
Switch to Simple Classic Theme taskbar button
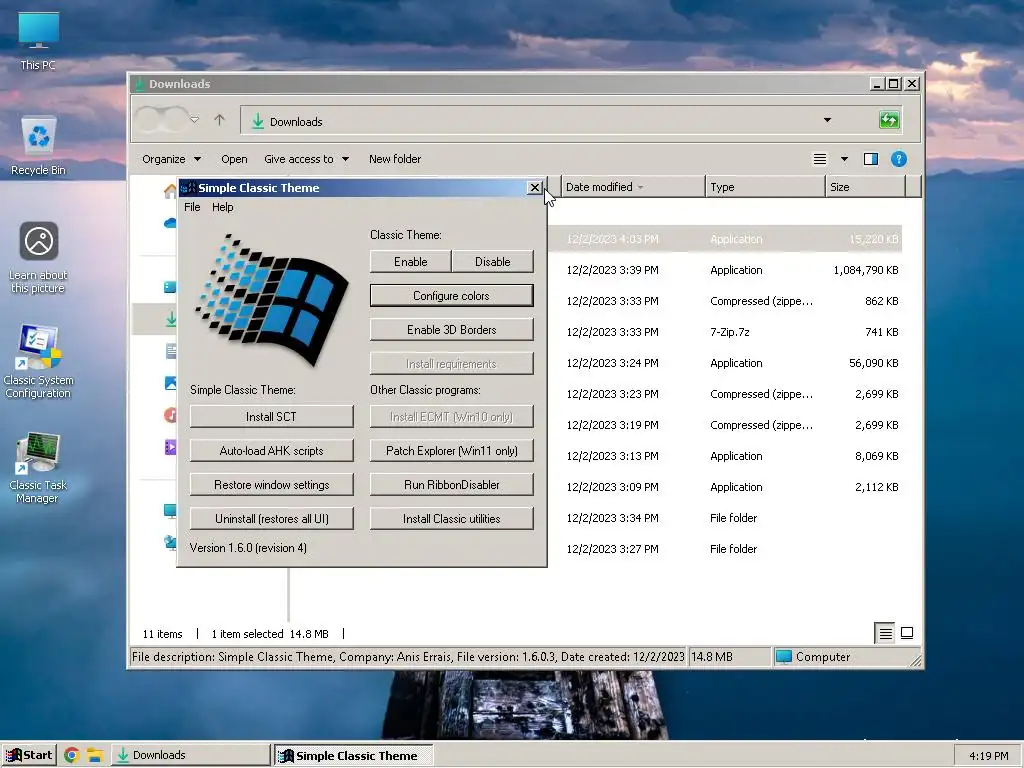point(353,756)
